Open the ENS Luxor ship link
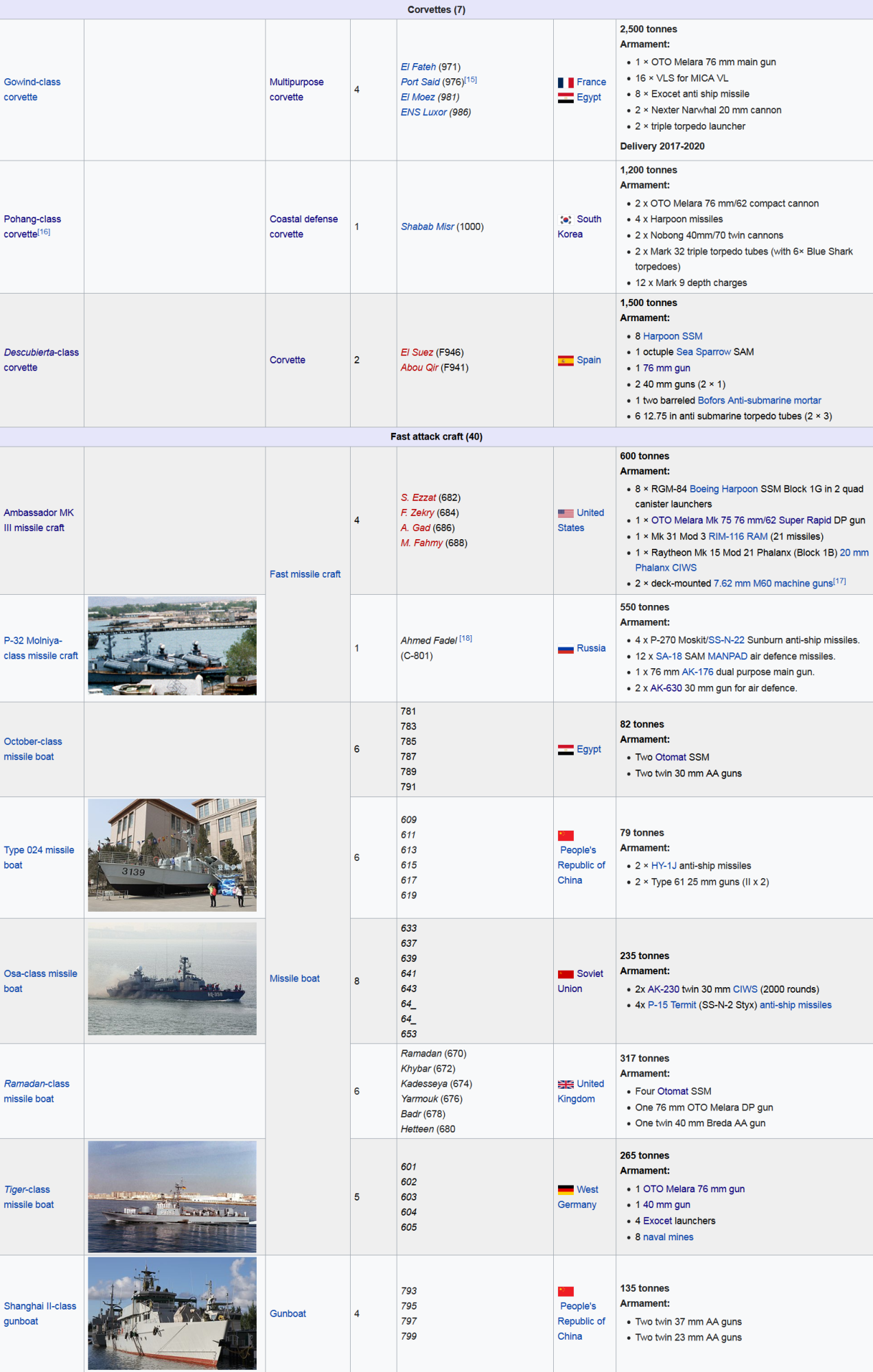This screenshot has height=1372, width=873. pyautogui.click(x=423, y=113)
